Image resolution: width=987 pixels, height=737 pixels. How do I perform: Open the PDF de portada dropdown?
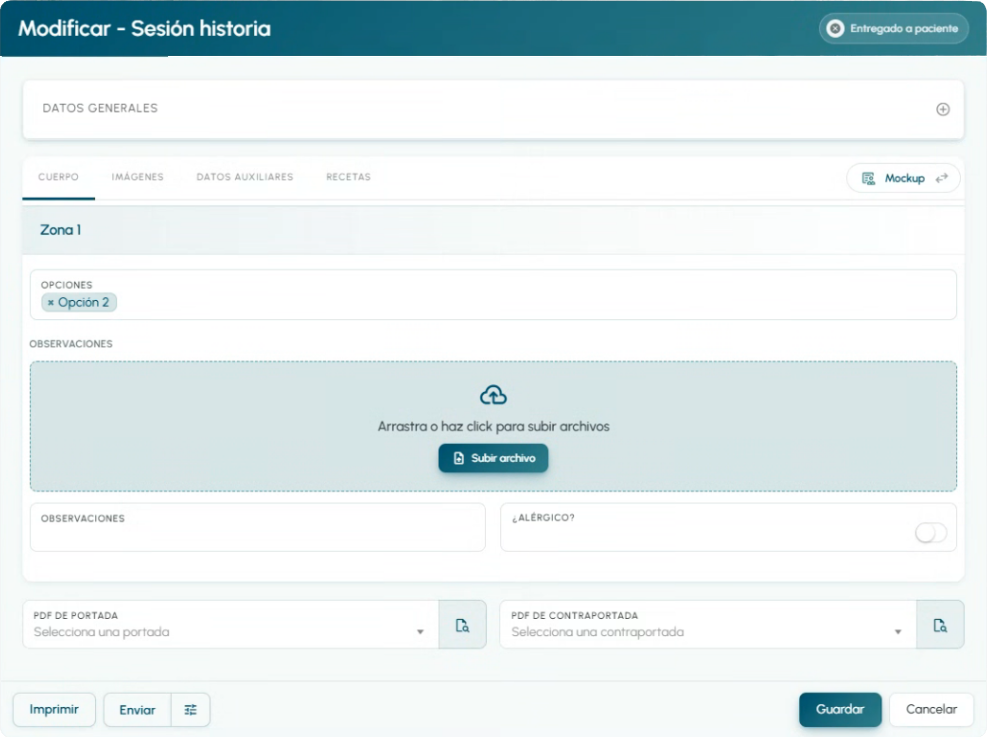[x=230, y=624]
